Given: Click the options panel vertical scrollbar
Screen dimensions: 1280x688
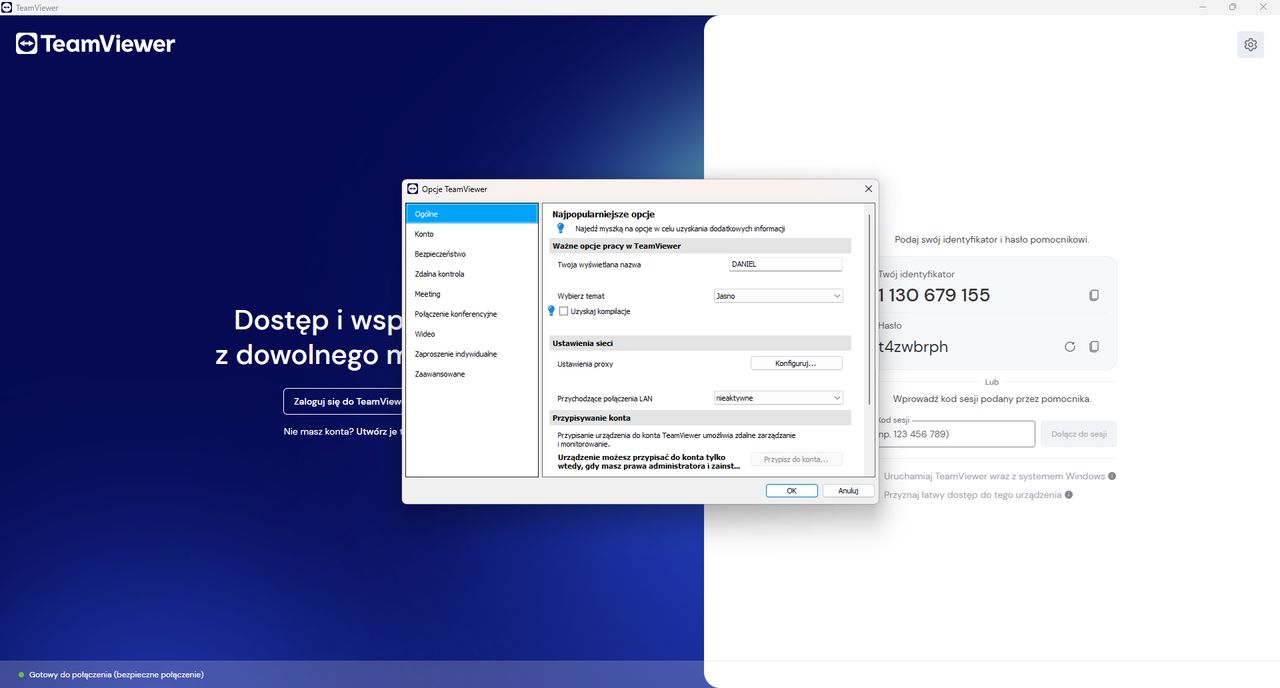Looking at the screenshot, I should point(869,308).
